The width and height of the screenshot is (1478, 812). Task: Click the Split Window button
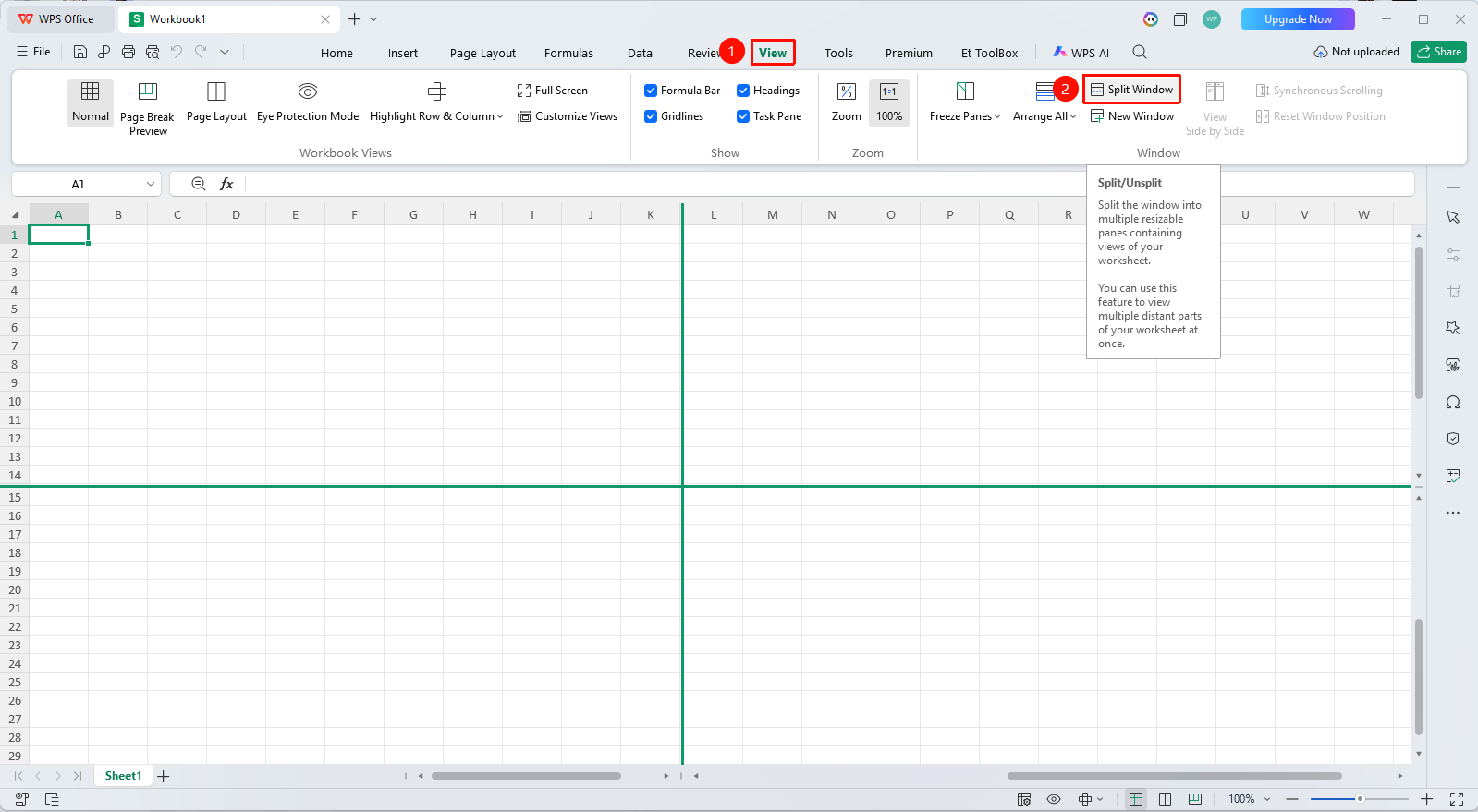click(1132, 90)
